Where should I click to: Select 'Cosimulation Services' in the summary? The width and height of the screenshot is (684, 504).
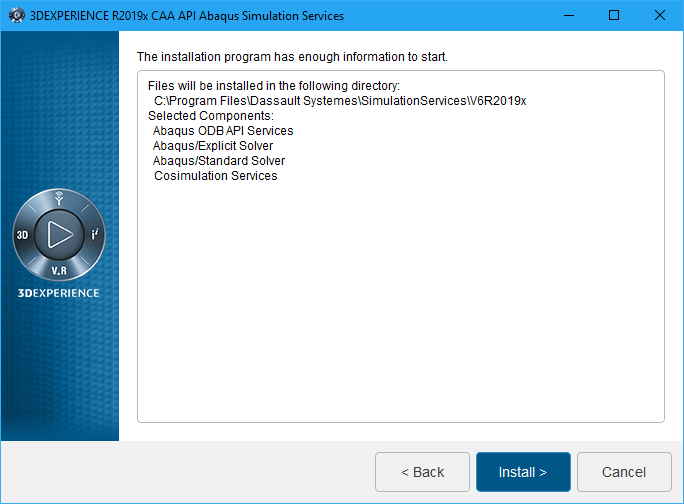tap(215, 176)
